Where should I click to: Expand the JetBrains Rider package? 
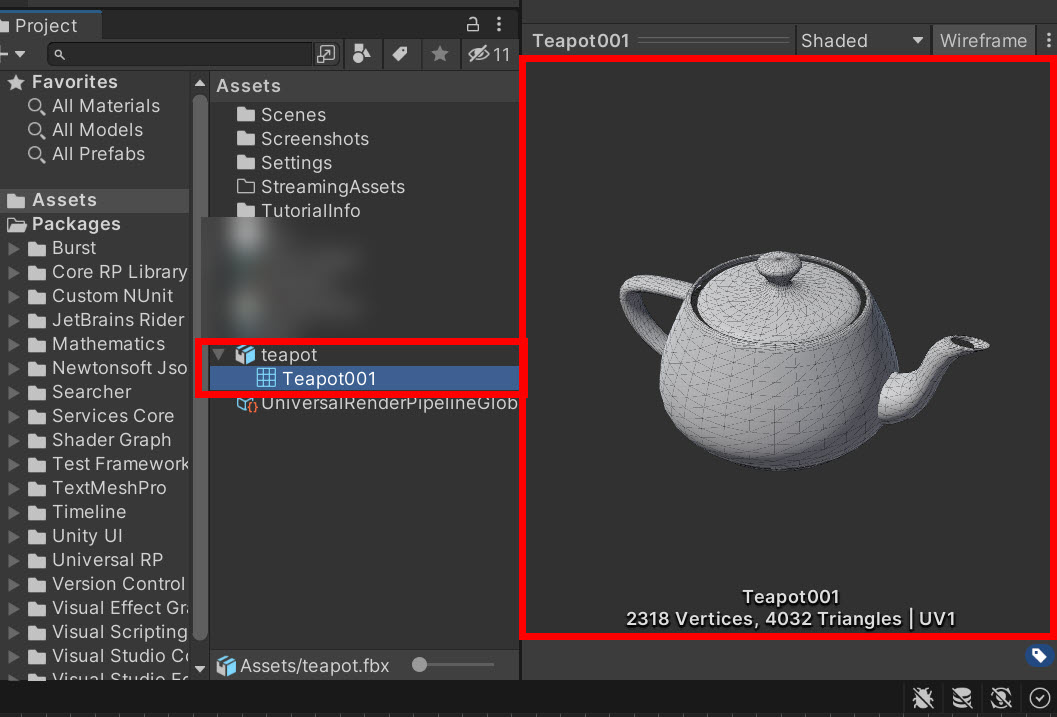point(13,321)
